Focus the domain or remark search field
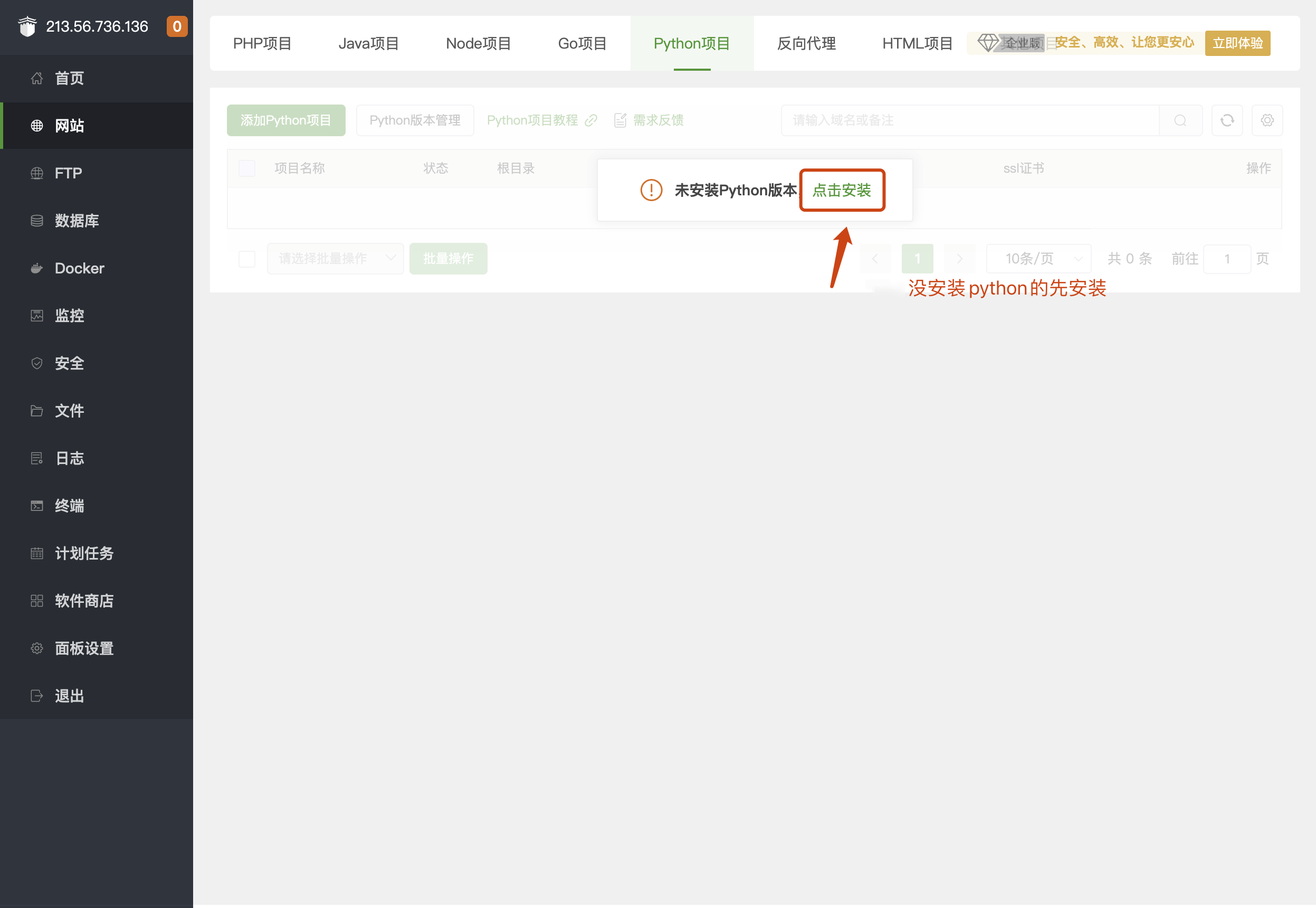Viewport: 1316px width, 908px height. (x=970, y=120)
